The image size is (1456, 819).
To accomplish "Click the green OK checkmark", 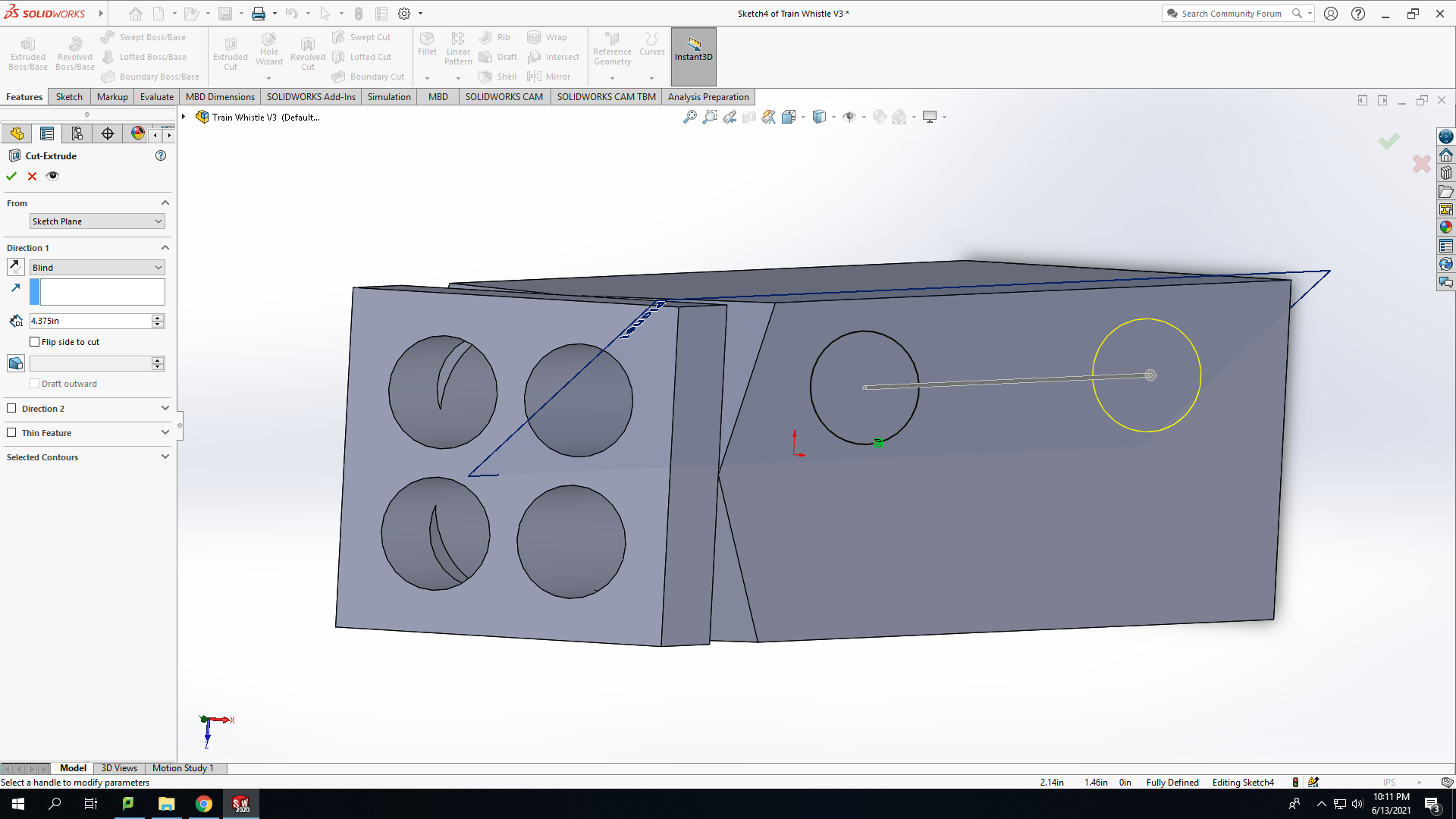I will [11, 176].
